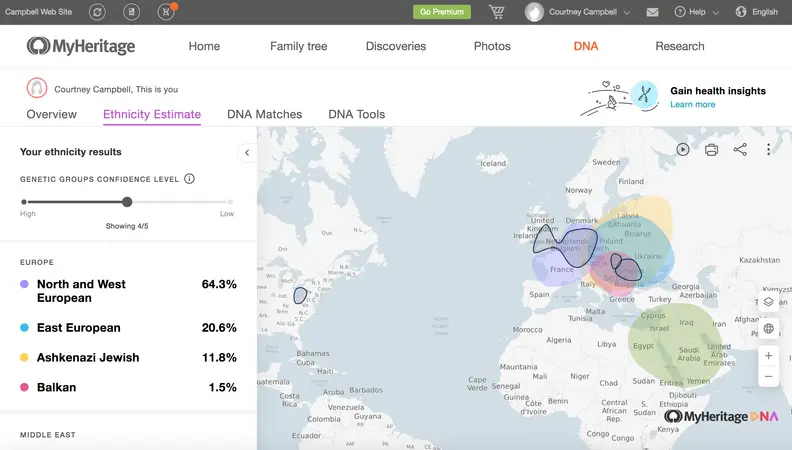
Task: Select Ashkenazi Jewish ethnicity row
Action: pos(128,358)
